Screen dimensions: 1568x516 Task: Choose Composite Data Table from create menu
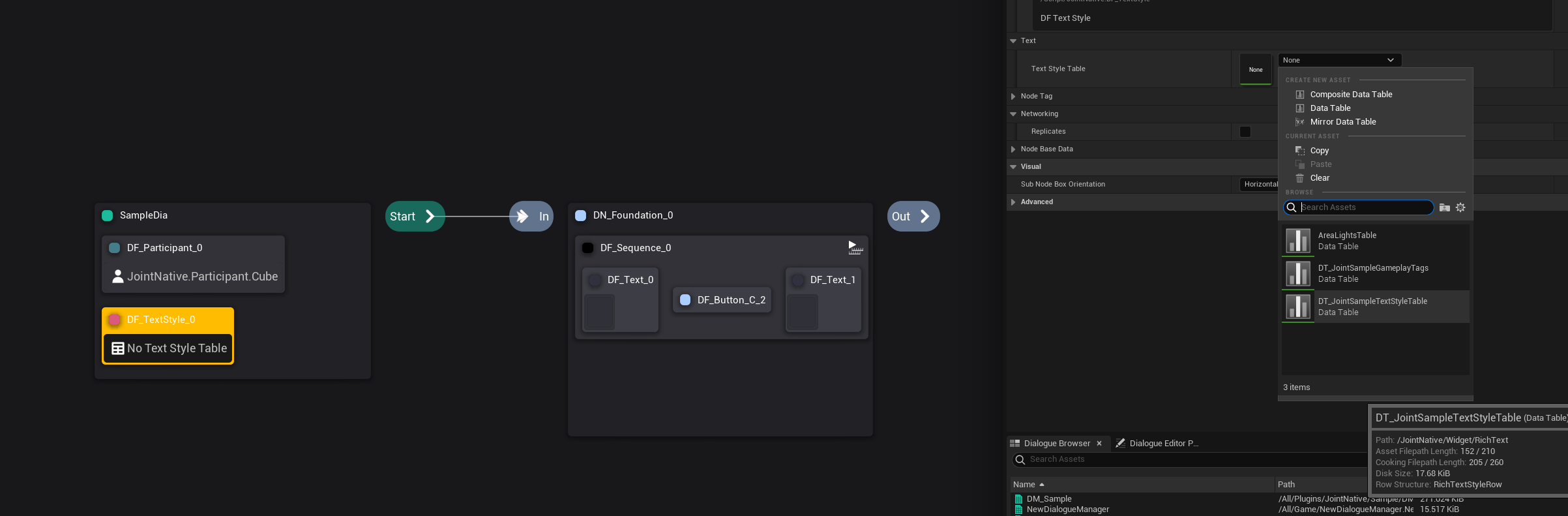(1351, 95)
